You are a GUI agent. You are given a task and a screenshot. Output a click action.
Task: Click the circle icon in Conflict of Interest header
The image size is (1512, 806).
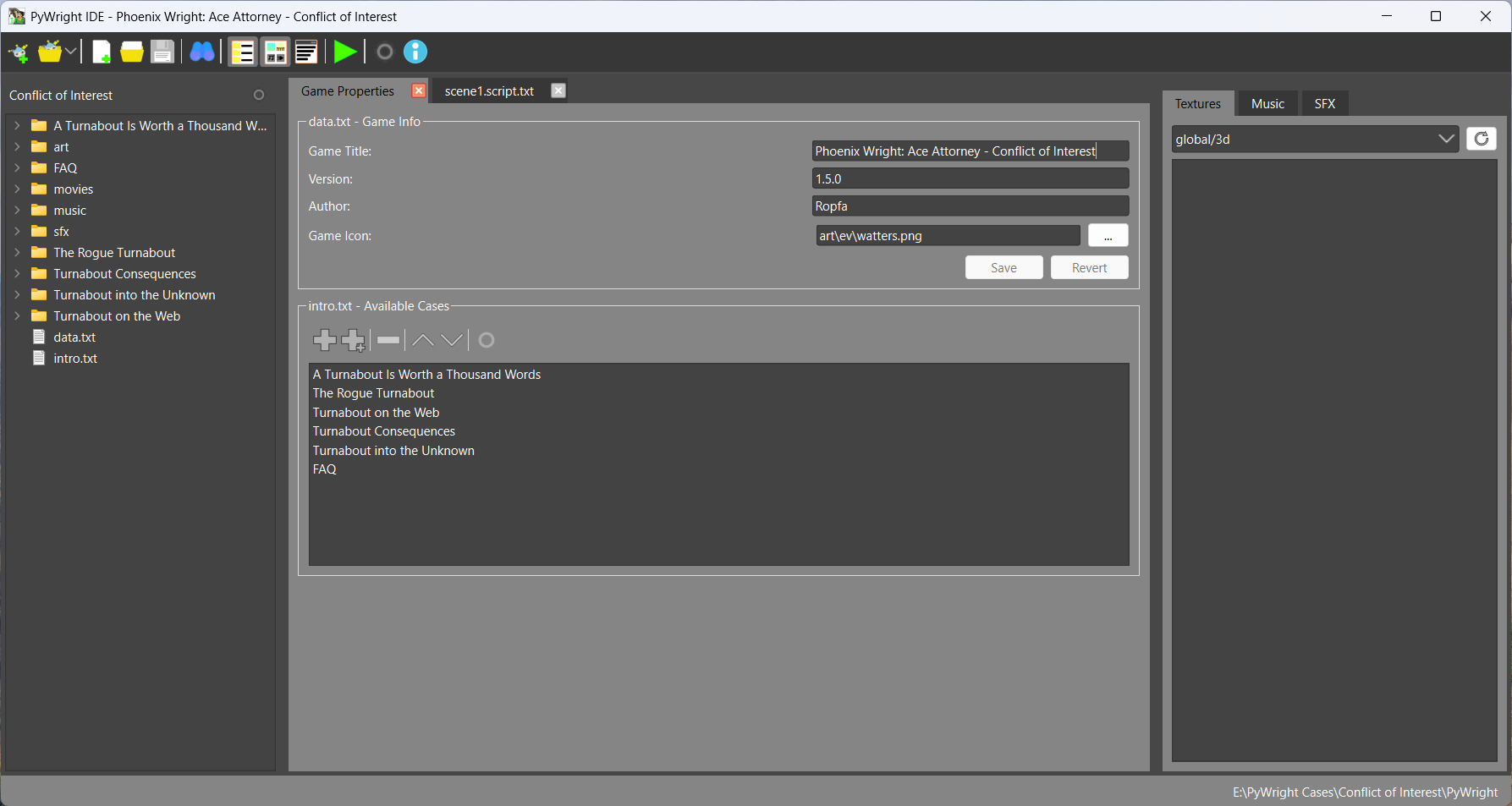(x=259, y=95)
